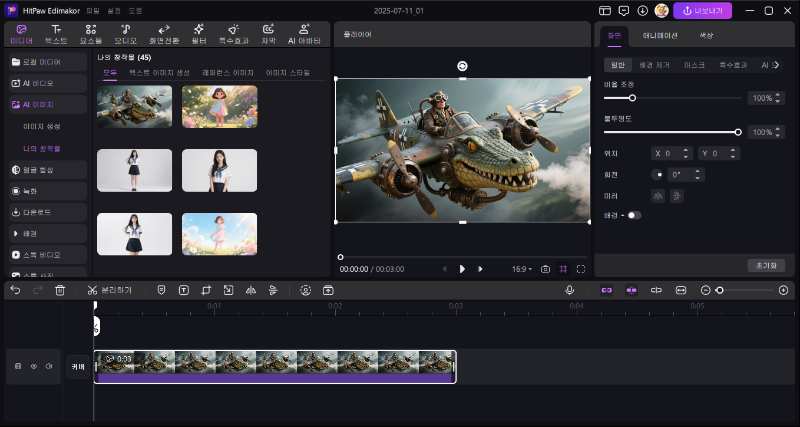Click the user avatar in the title bar
The image size is (800, 427).
click(662, 11)
